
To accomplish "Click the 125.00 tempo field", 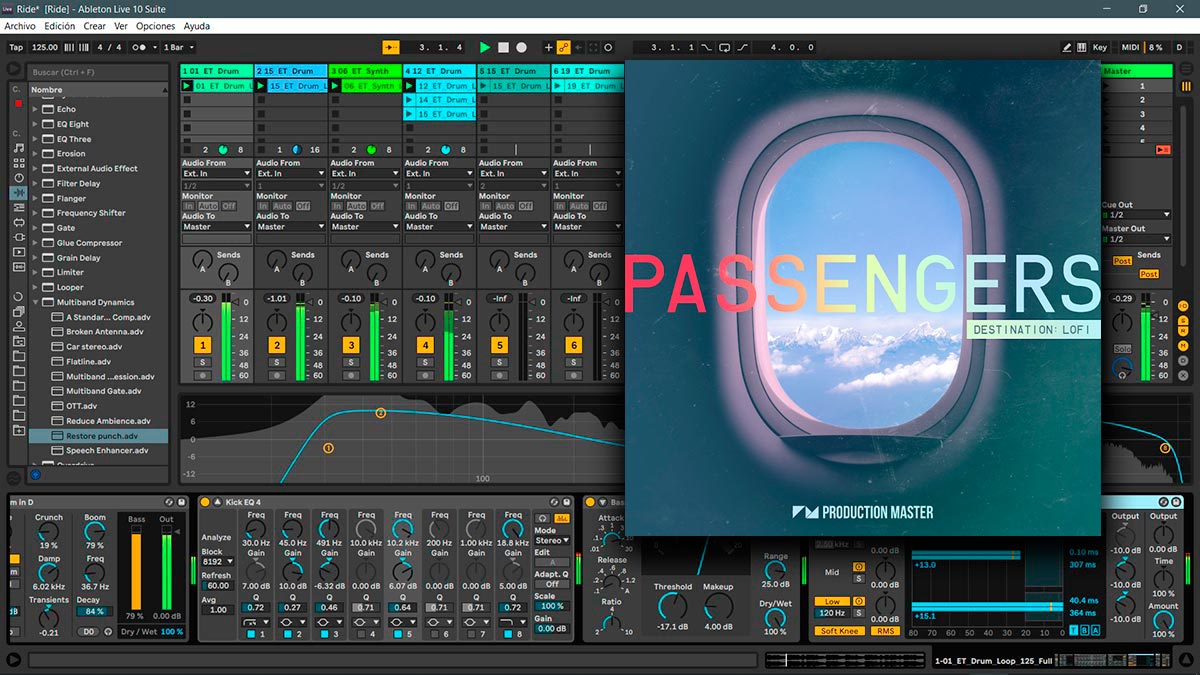I will coord(44,47).
